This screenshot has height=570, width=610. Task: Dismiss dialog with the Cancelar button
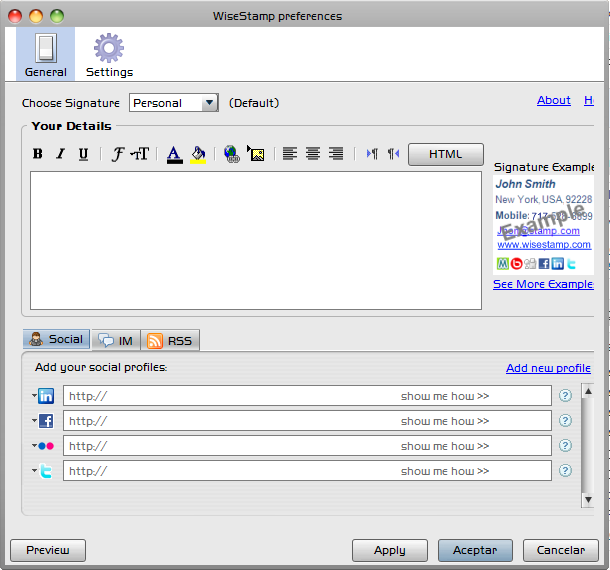(561, 550)
